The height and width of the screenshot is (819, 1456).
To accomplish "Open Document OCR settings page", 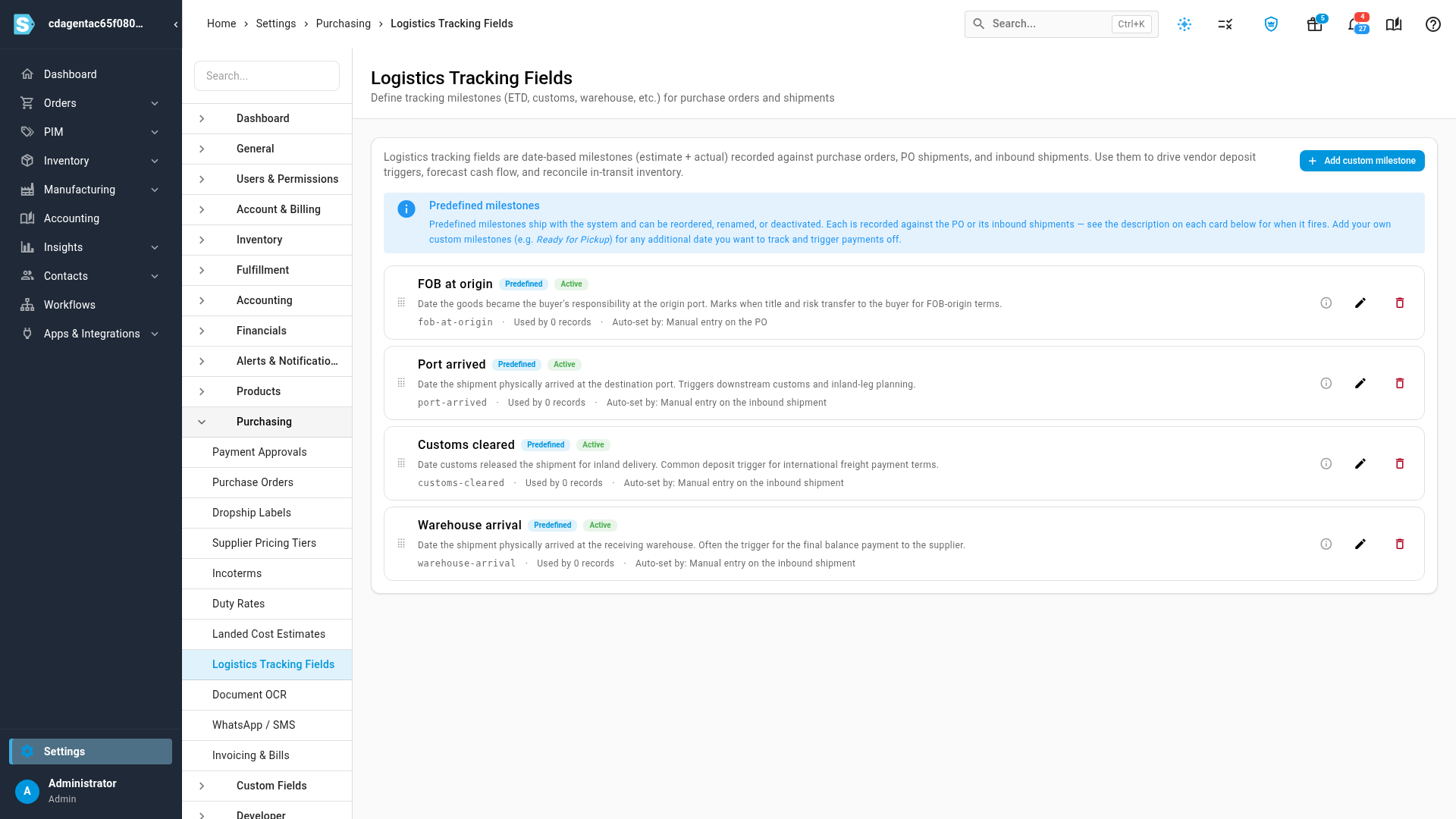I will (x=267, y=695).
